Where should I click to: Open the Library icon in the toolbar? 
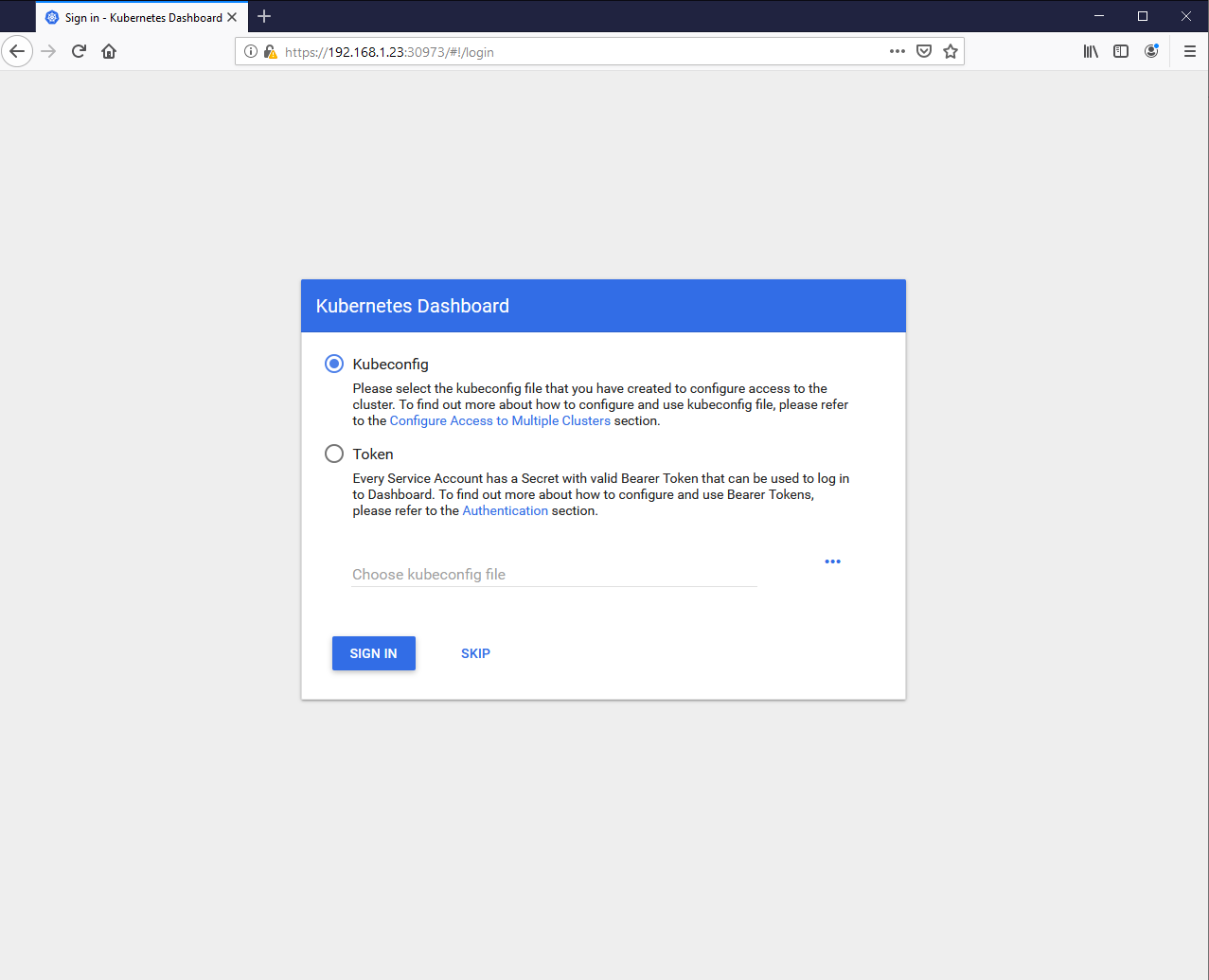(1092, 51)
